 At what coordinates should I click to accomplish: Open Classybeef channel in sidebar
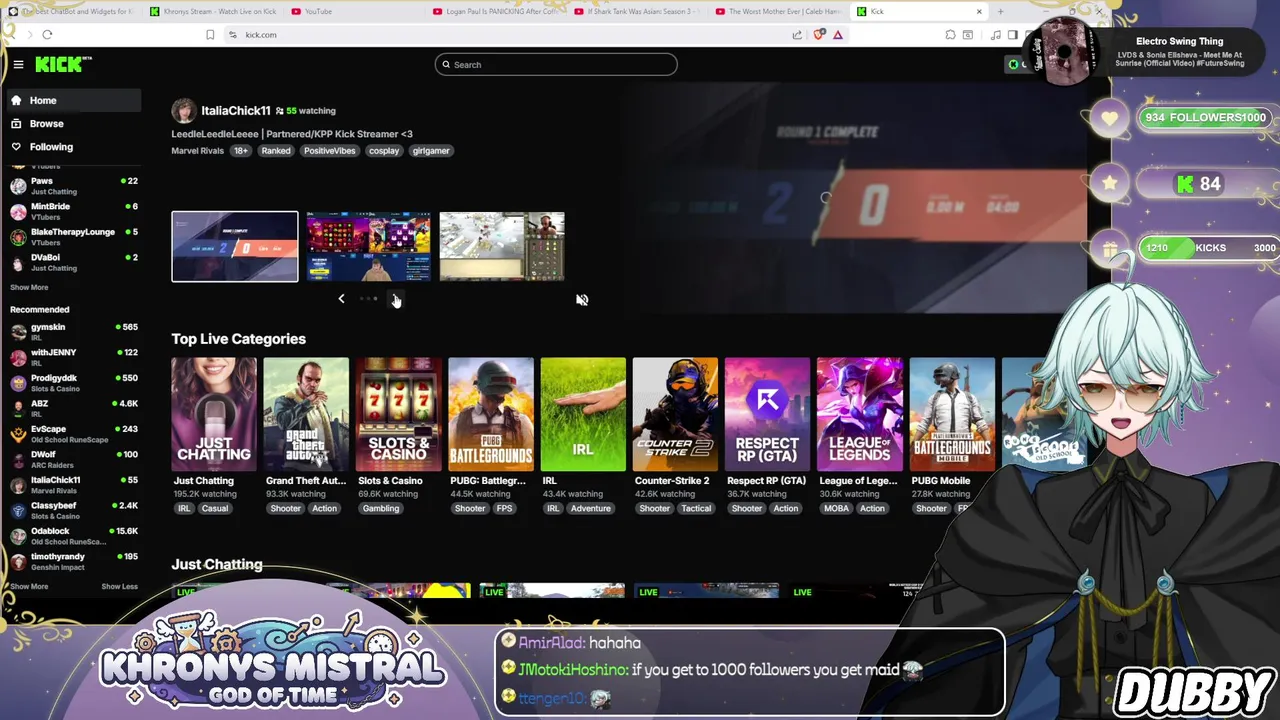click(x=74, y=510)
